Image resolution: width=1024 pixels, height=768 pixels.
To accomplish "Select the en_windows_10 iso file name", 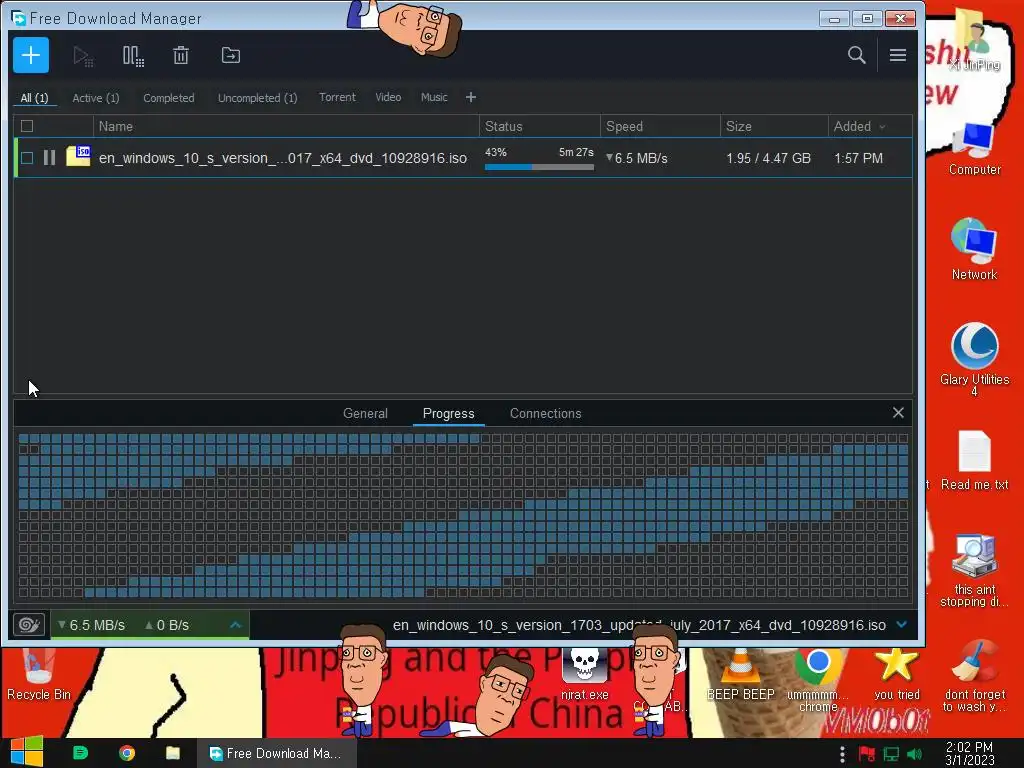I will (283, 158).
